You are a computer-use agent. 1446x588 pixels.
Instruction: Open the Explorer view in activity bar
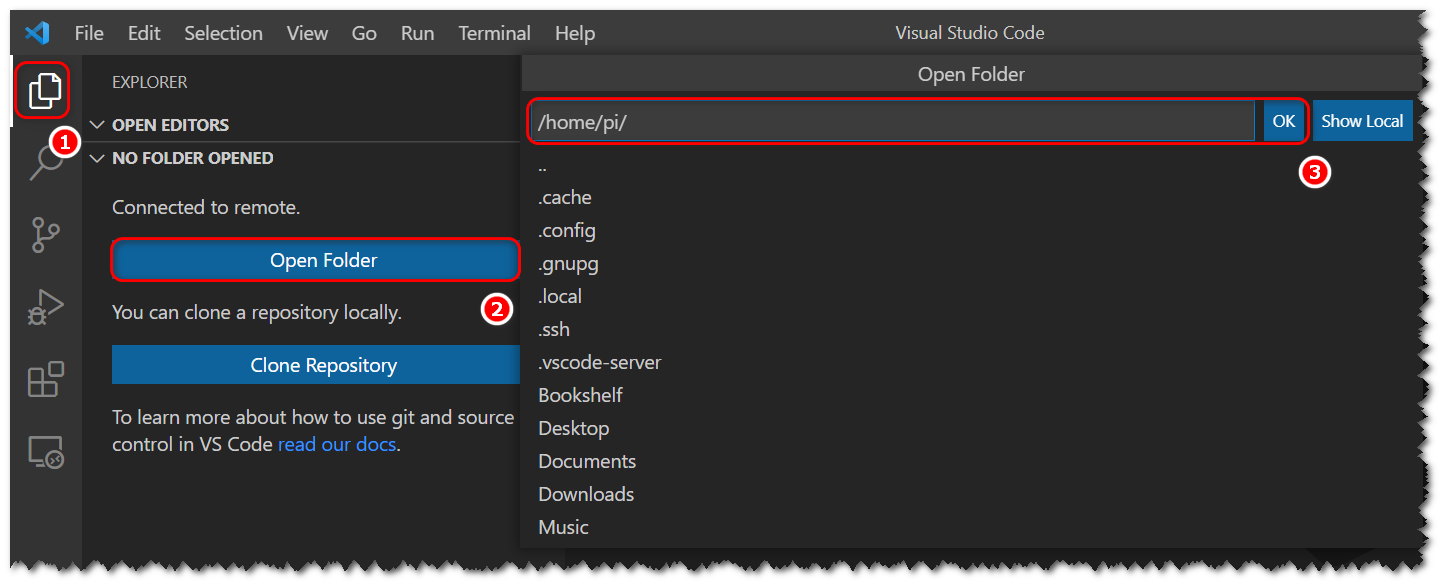45,91
